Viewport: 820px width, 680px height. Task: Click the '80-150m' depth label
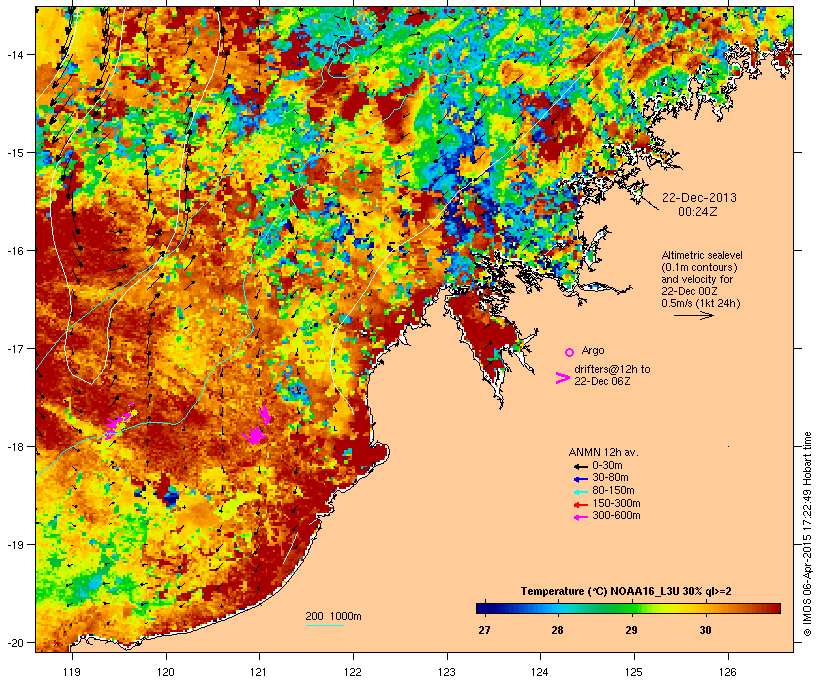coord(613,491)
